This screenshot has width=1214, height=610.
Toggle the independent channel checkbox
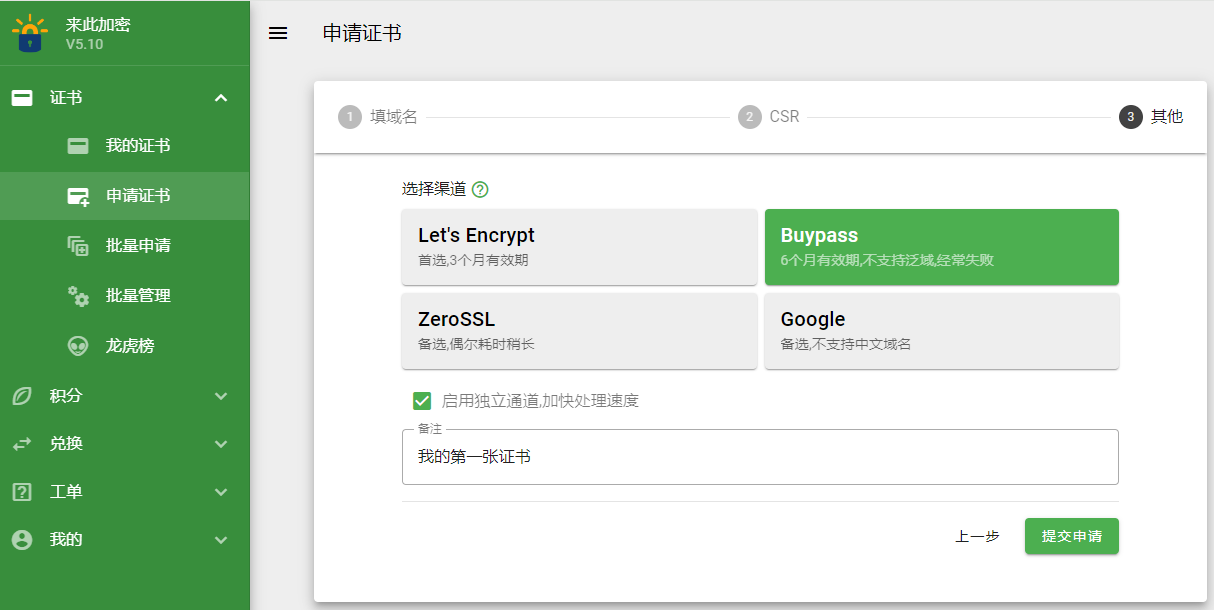tap(422, 401)
